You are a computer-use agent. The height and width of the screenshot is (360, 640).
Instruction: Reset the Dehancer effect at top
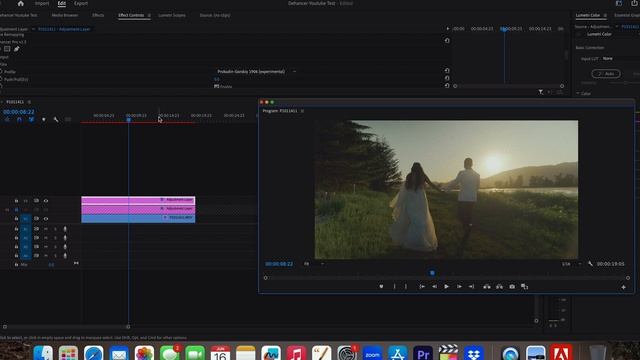tap(447, 40)
